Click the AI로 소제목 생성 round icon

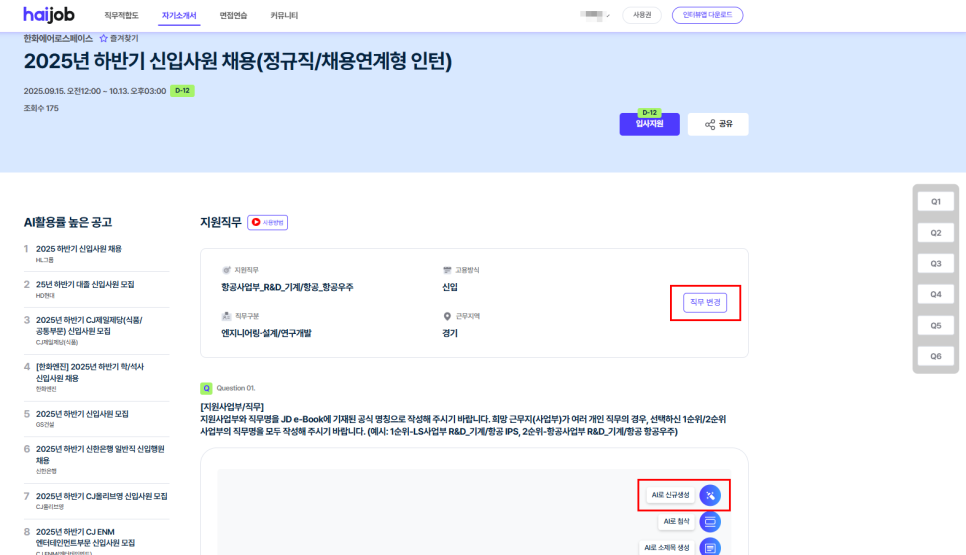(710, 547)
